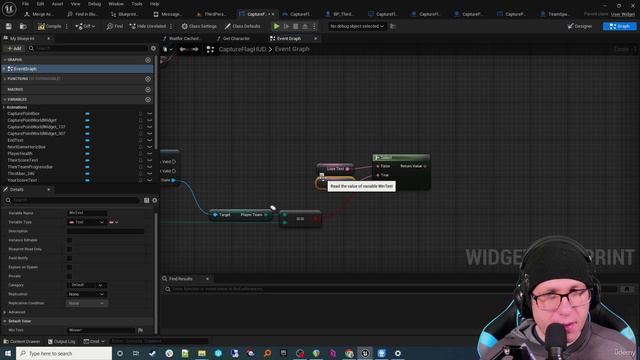Screen dimensions: 640x360
Task: Add new macro with plus icon
Action: (x=148, y=89)
